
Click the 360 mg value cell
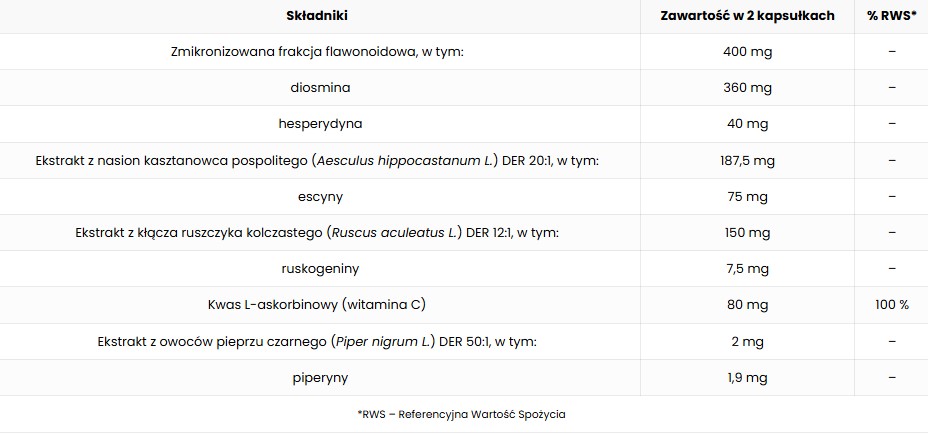[747, 88]
